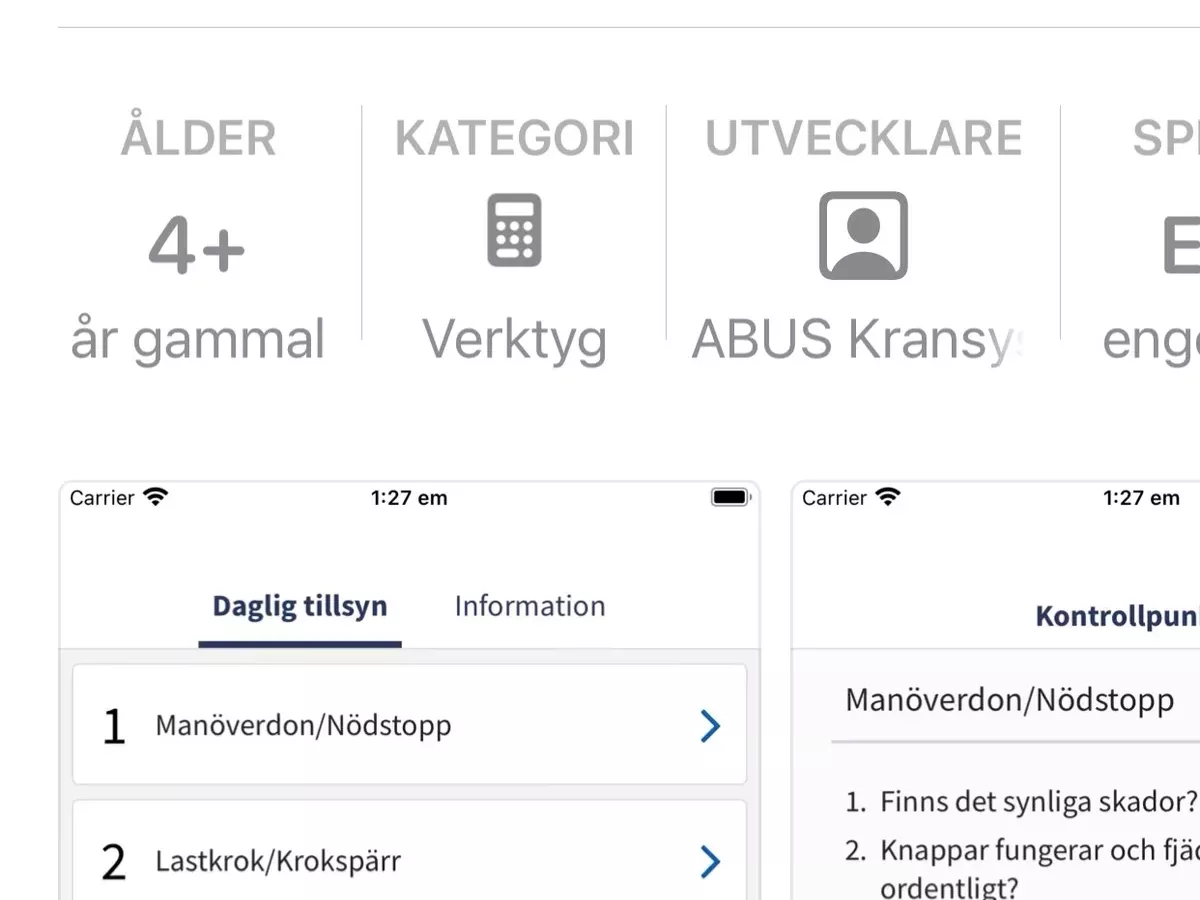Click the Wi-Fi icon in first screenshot
1200x900 pixels.
point(155,497)
